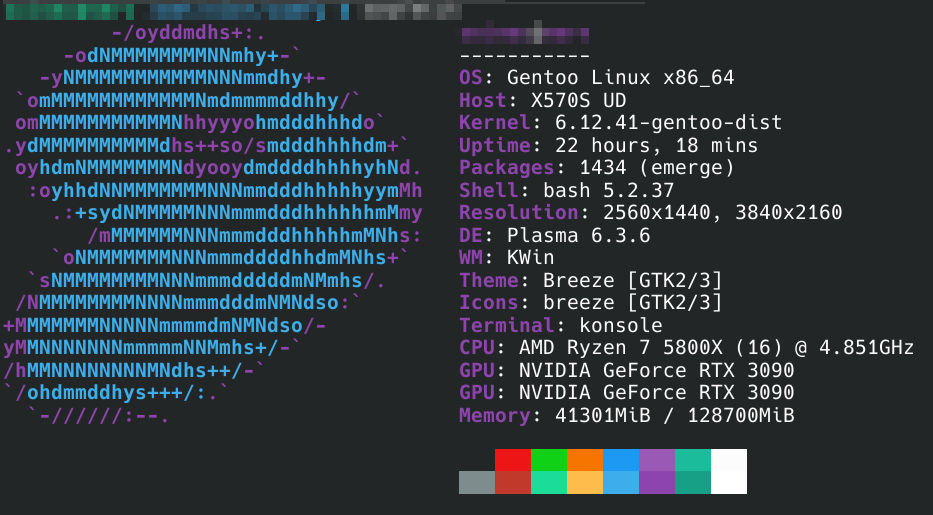The height and width of the screenshot is (515, 933).
Task: Click the Kernel line 6.12.41-gentoo-dist
Action: (620, 123)
